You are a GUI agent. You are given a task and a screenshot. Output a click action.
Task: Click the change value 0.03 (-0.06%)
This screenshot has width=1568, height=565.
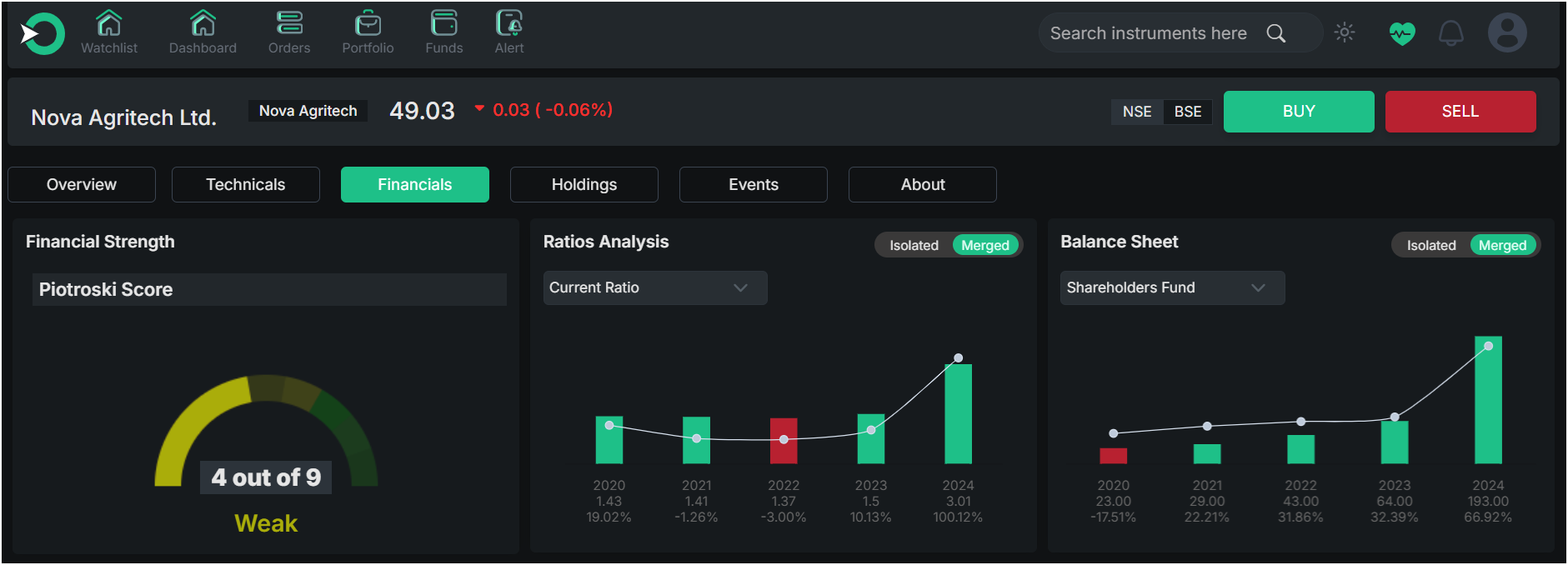click(553, 110)
